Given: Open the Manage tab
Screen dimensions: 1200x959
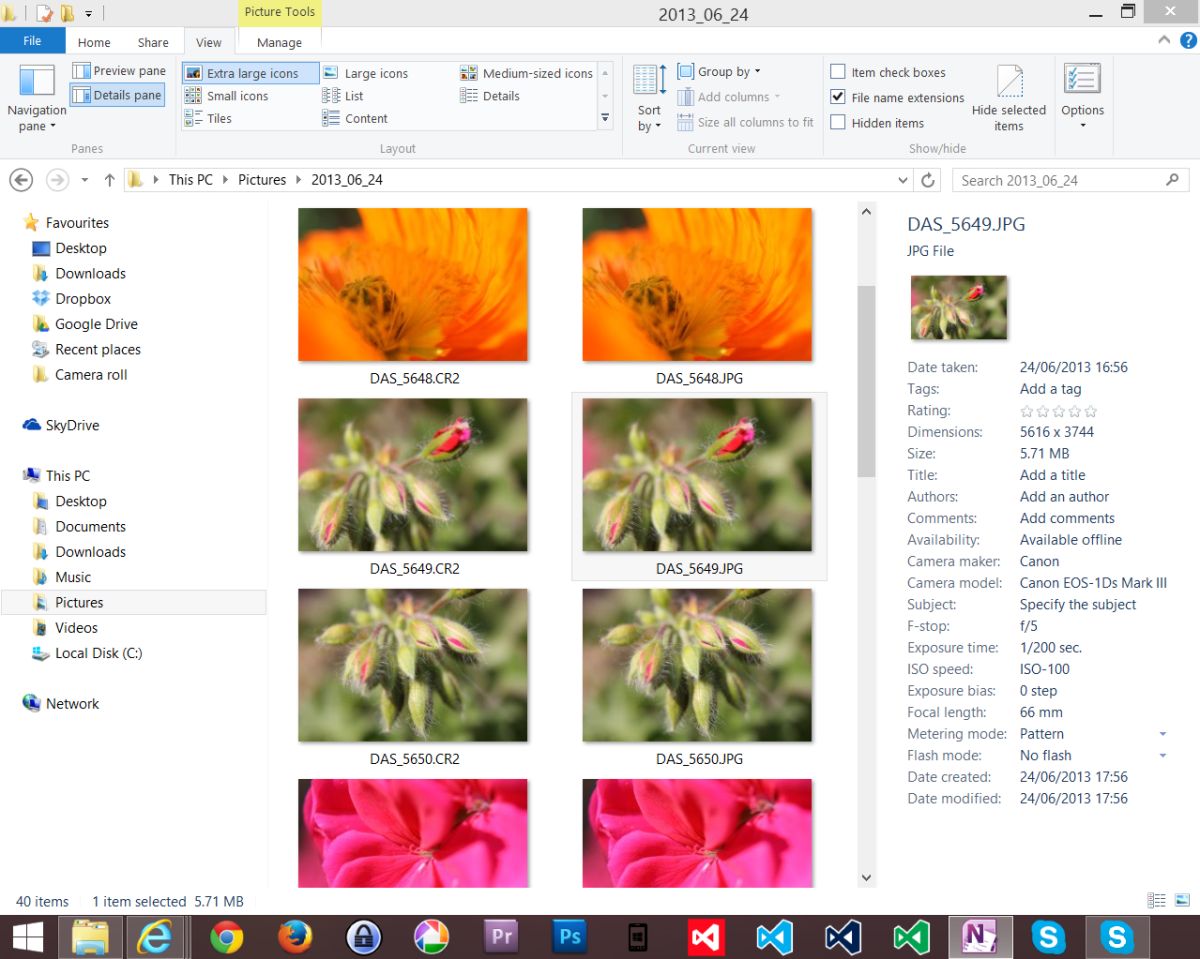Looking at the screenshot, I should (279, 42).
